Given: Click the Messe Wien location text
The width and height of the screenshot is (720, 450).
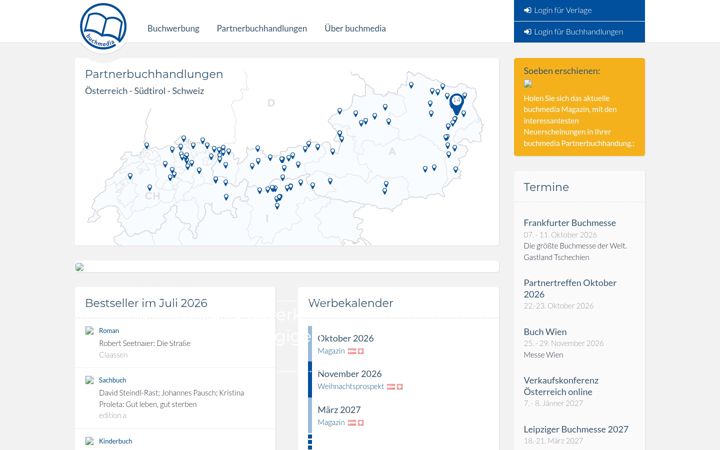Looking at the screenshot, I should 543,355.
